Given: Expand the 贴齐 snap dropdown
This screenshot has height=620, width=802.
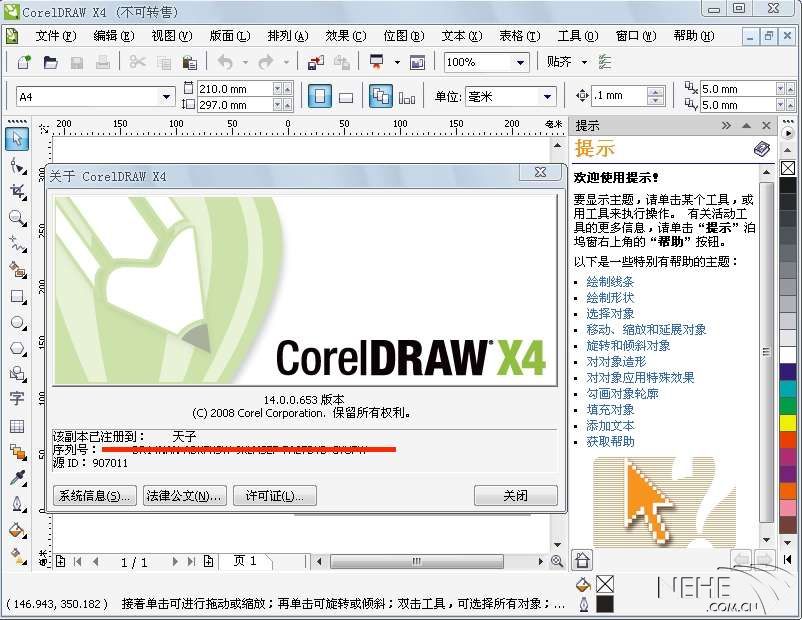Looking at the screenshot, I should coord(584,62).
